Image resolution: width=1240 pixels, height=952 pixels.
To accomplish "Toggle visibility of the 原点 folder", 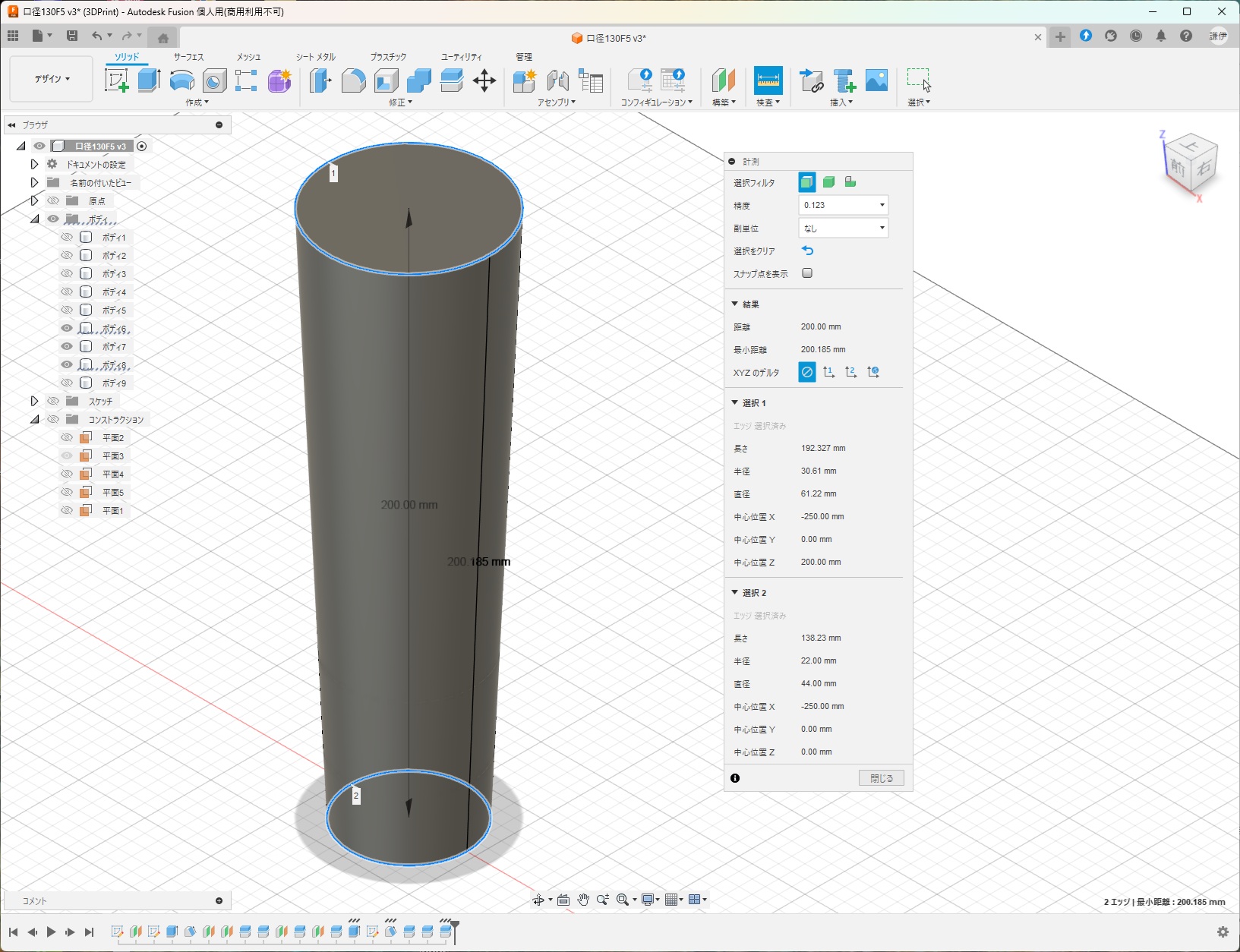I will 53,200.
